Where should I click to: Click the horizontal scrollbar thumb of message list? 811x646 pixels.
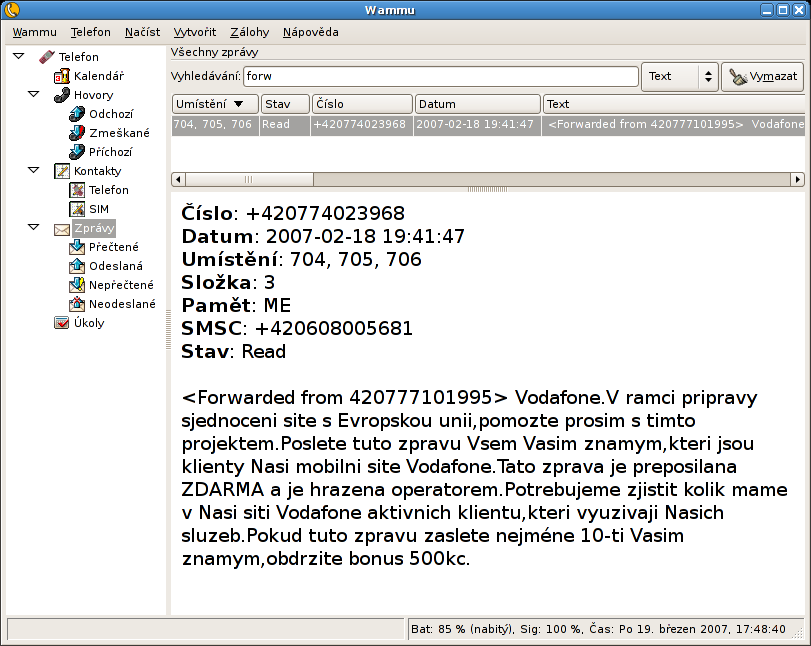pos(249,179)
